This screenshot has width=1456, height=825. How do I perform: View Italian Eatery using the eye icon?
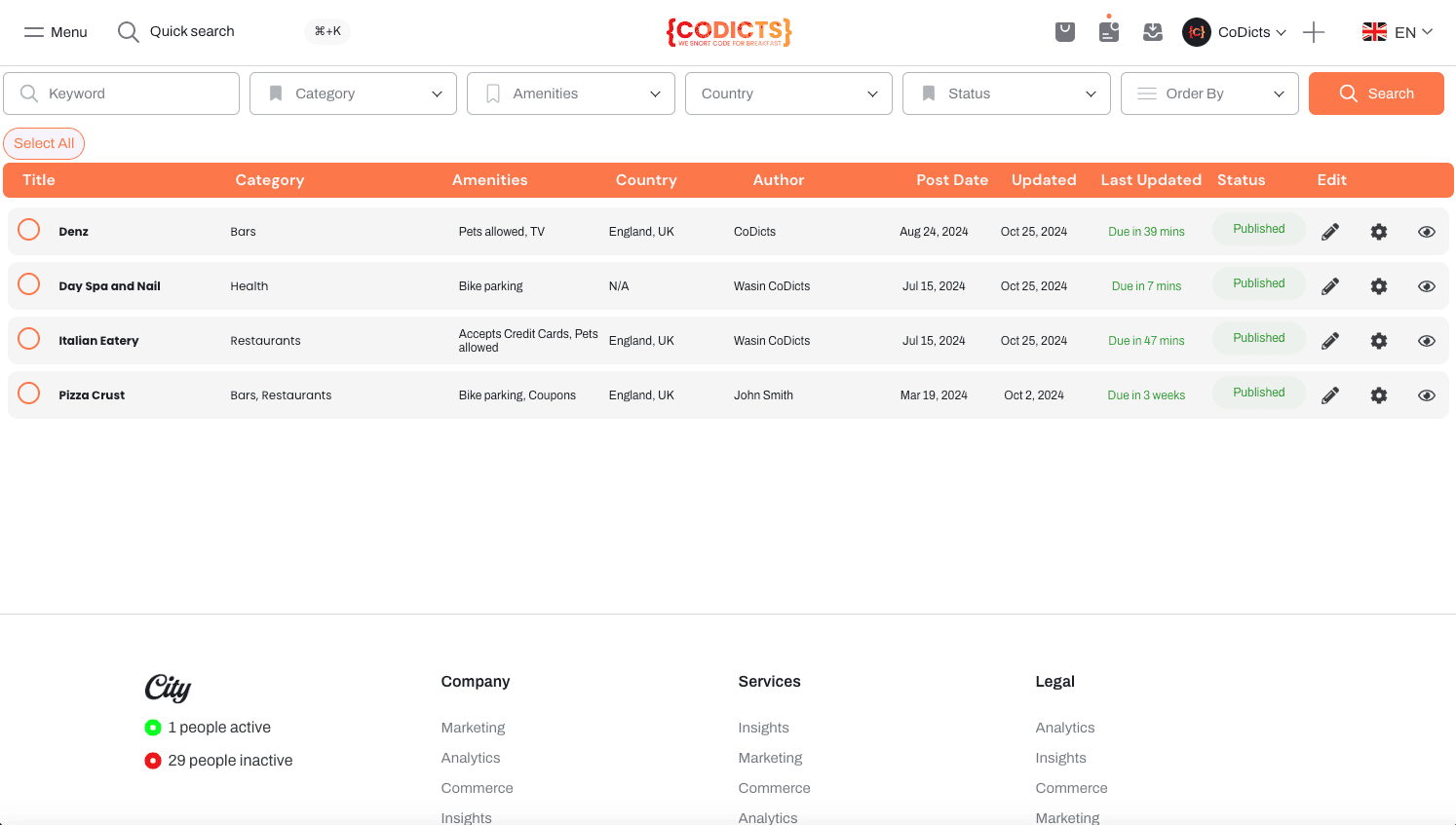(1427, 341)
